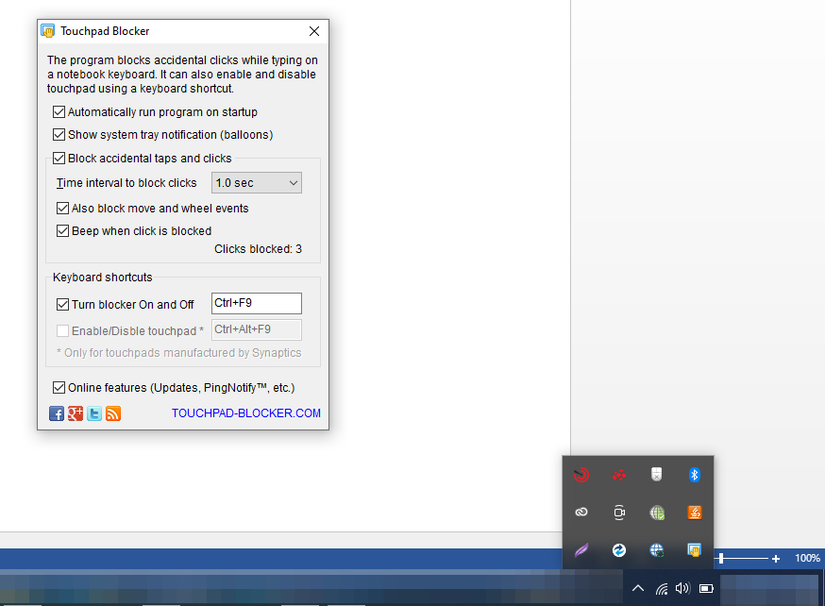Collapse the hidden icons tray flyout

[637, 588]
